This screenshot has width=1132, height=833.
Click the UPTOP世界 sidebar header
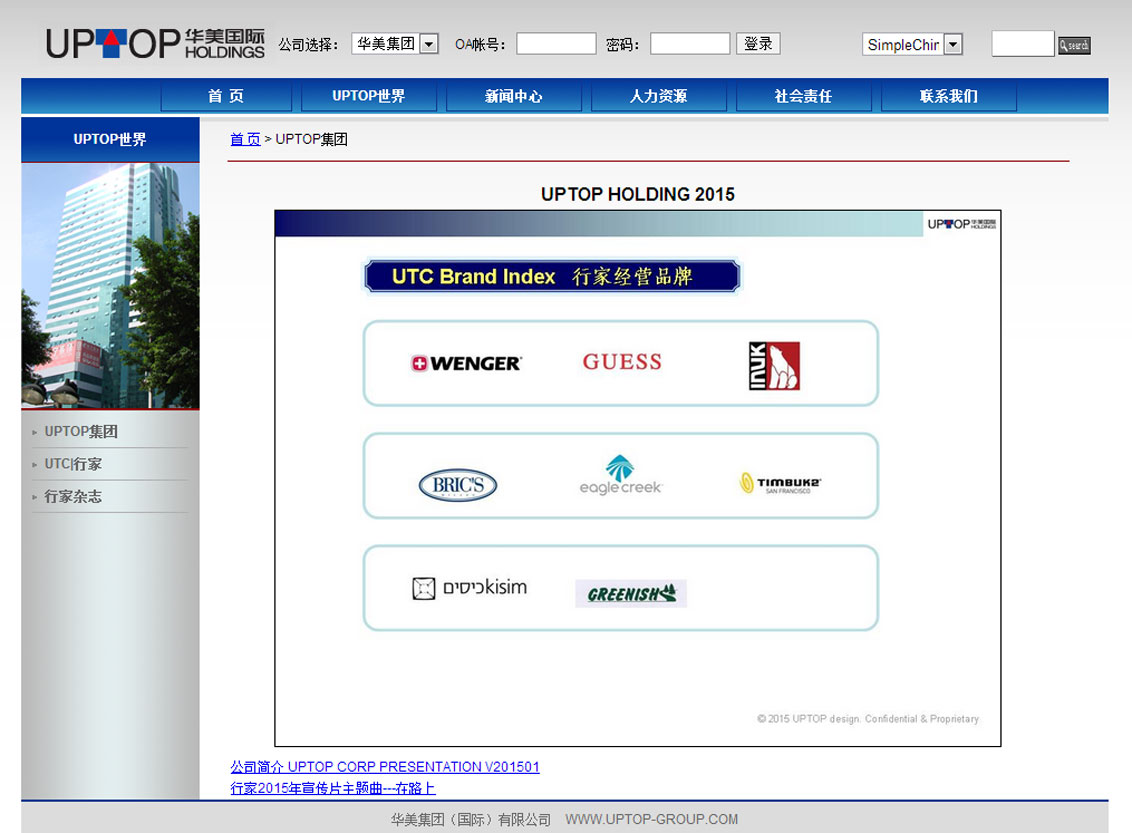click(x=110, y=139)
